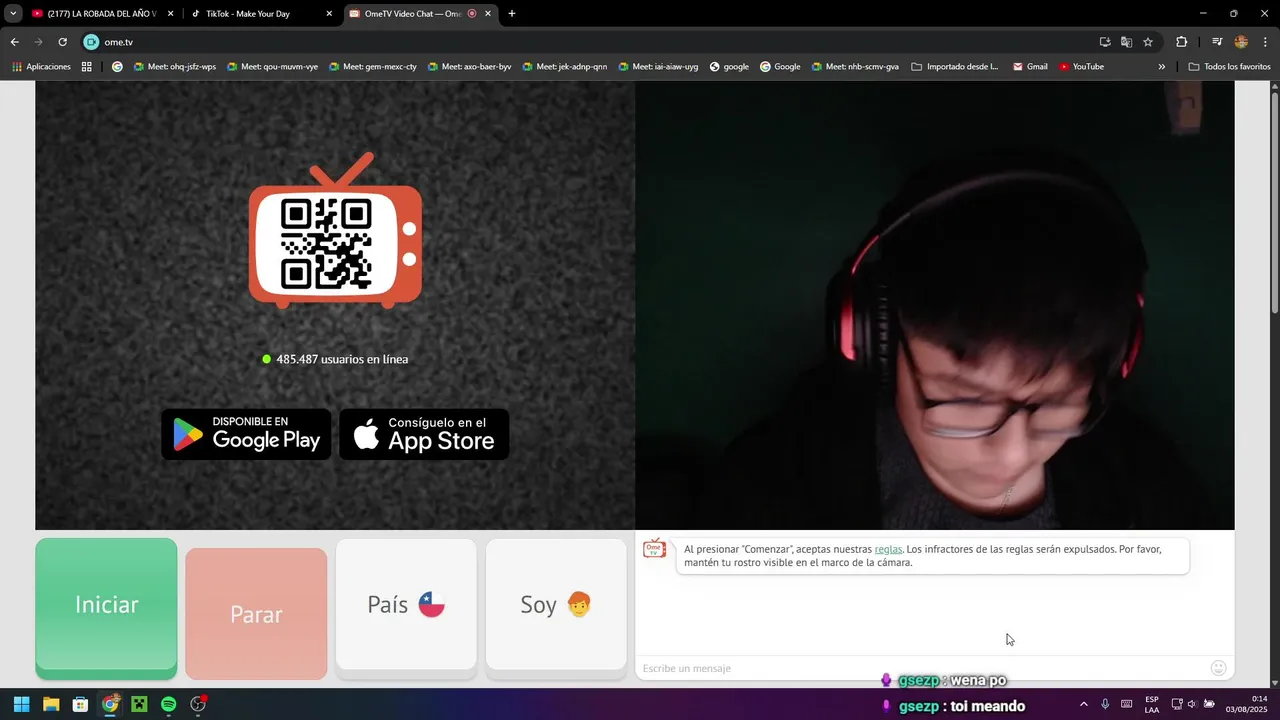Open File Explorer from taskbar
The width and height of the screenshot is (1280, 720).
(51, 704)
